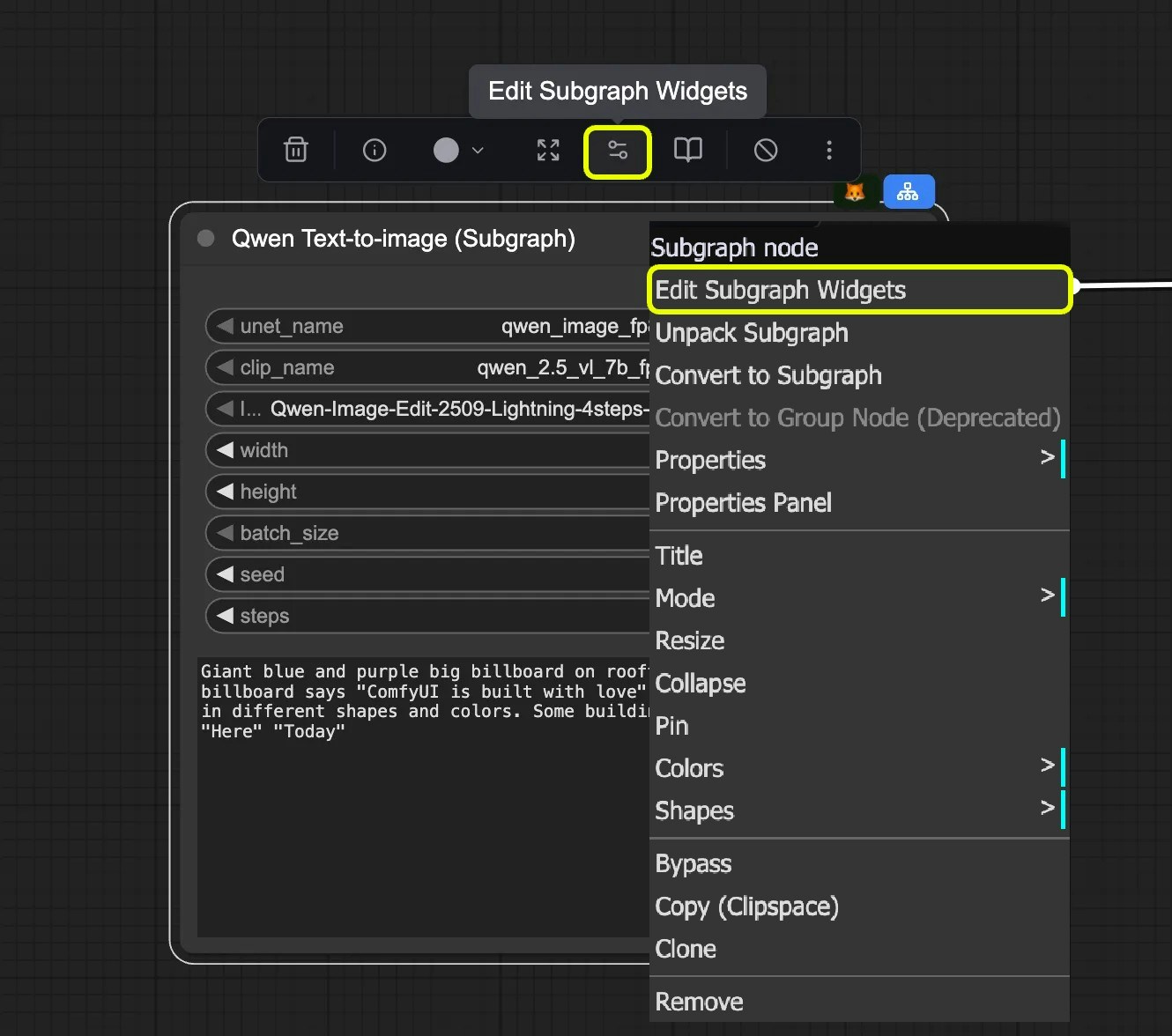Image resolution: width=1172 pixels, height=1036 pixels.
Task: Click the gray node color swatch circle
Action: point(445,150)
